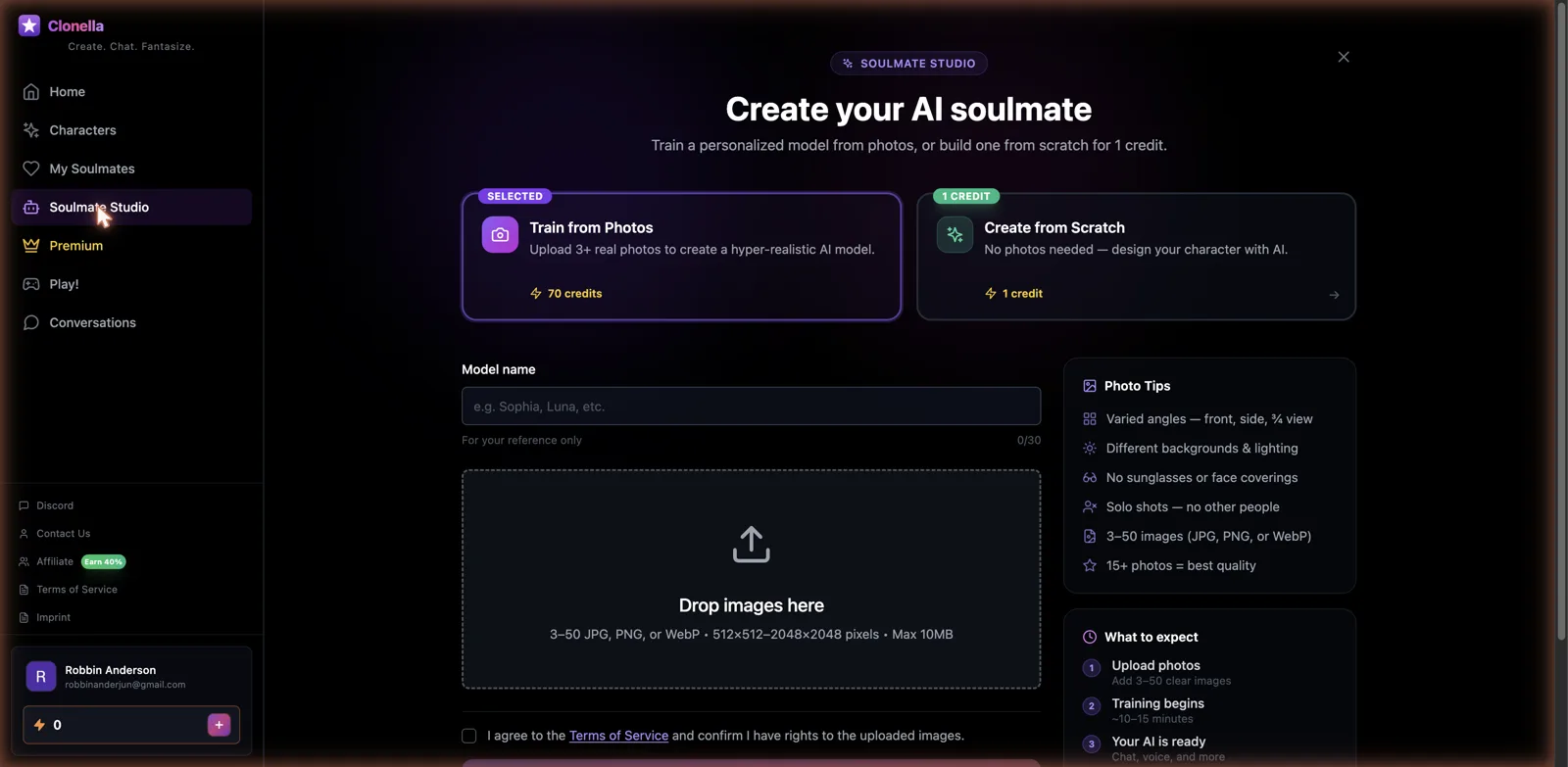Click the Play! gamepad icon
Screen dimensions: 1568x767
[x=31, y=284]
